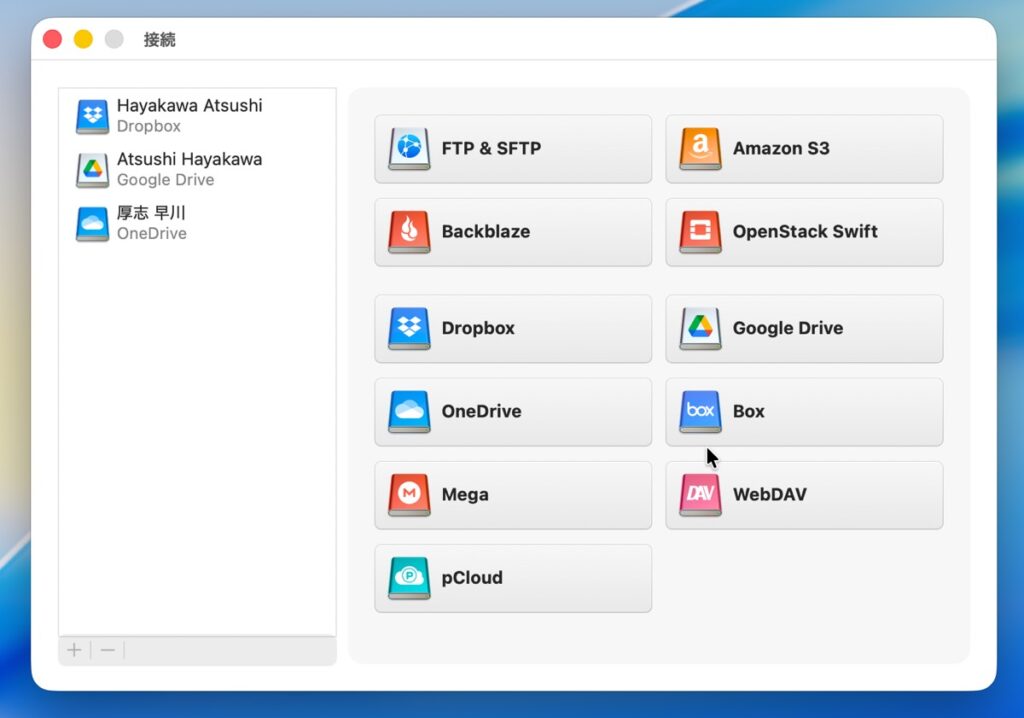
Task: Click the OpenStack Swift icon
Action: [x=700, y=232]
